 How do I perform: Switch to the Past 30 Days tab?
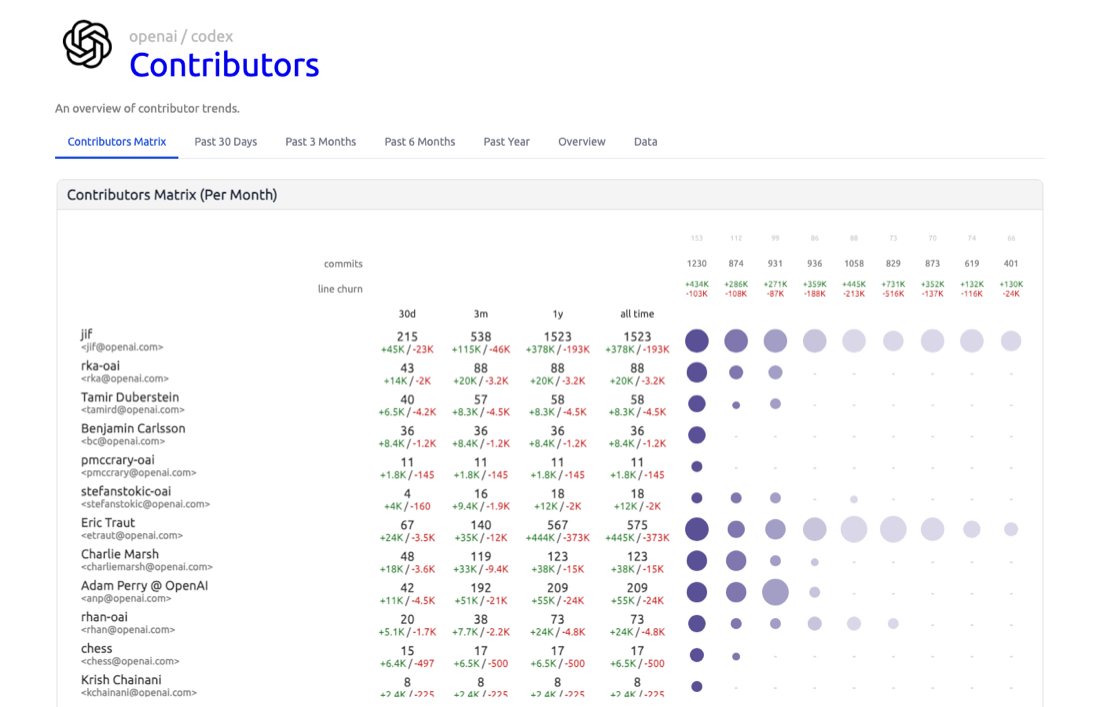(225, 142)
